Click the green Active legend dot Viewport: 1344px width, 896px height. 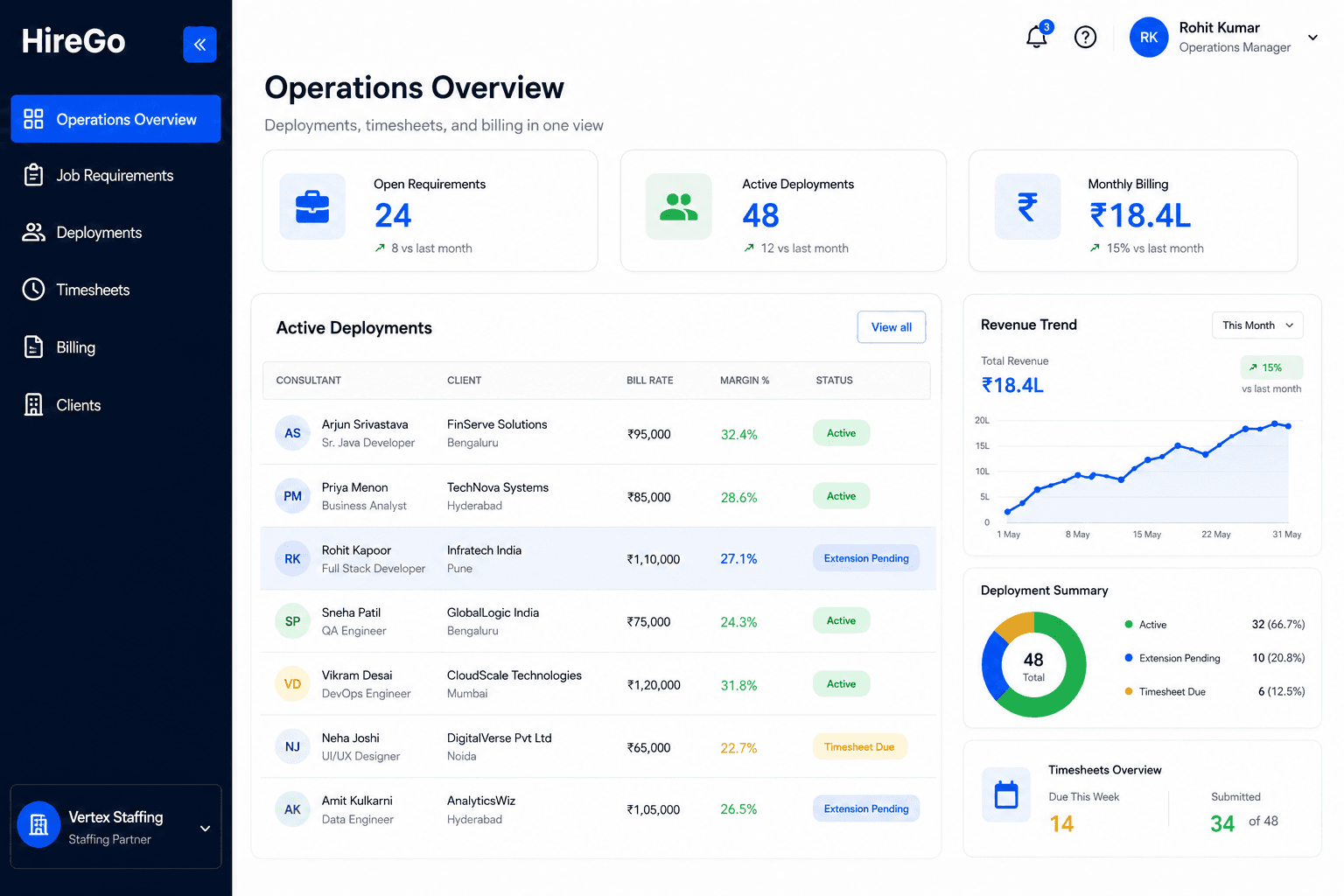pyautogui.click(x=1129, y=624)
